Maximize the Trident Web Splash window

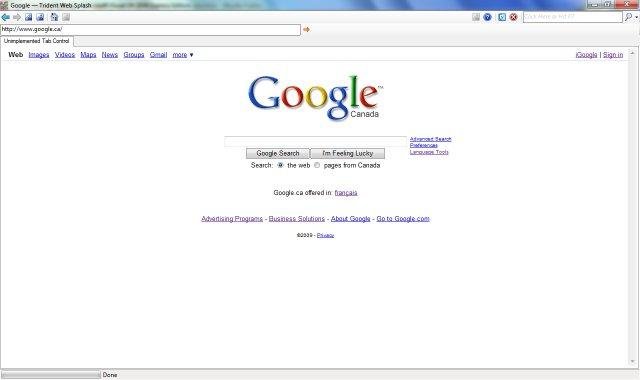(x=607, y=4)
